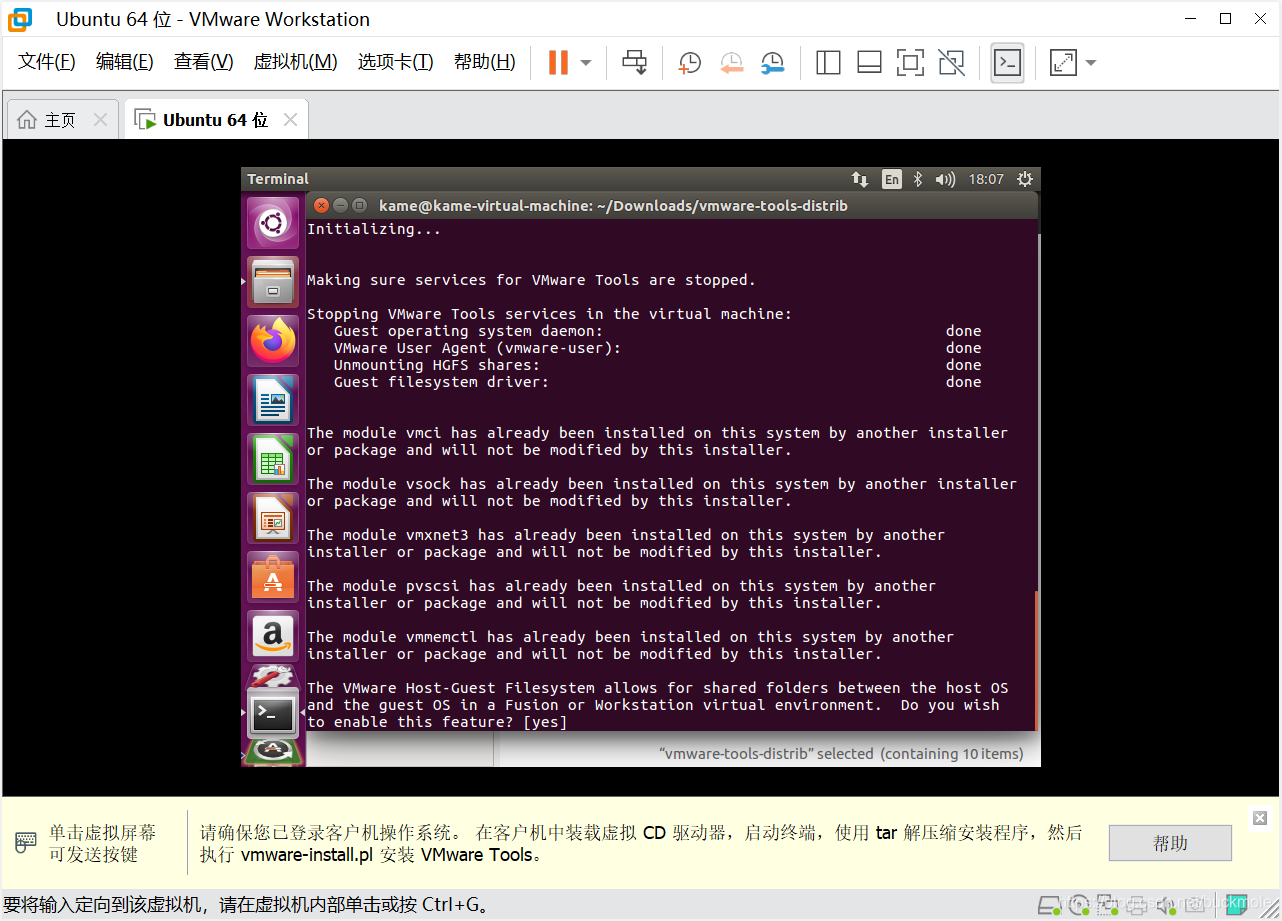Viewport: 1282px width, 921px height.
Task: Open the 帮助(H) menu
Action: coord(484,62)
